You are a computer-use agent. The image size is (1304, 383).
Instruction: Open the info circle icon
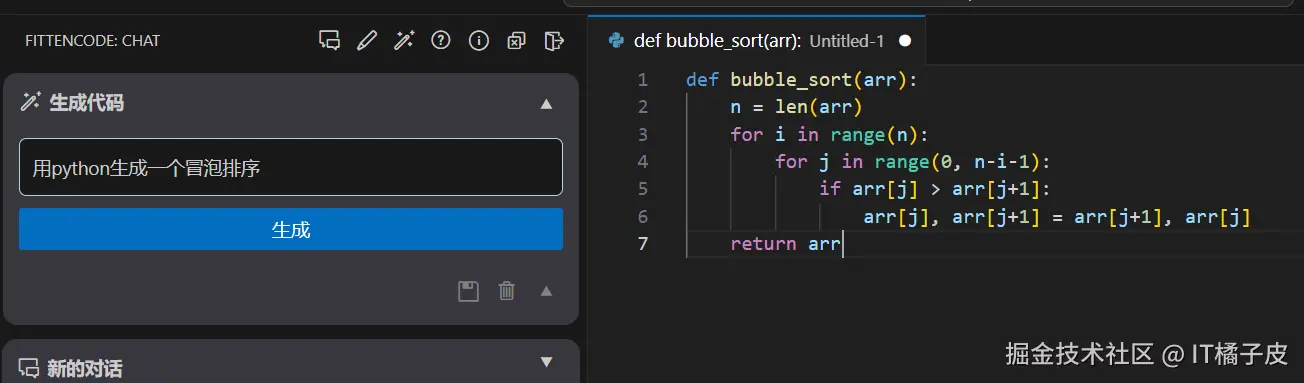479,41
